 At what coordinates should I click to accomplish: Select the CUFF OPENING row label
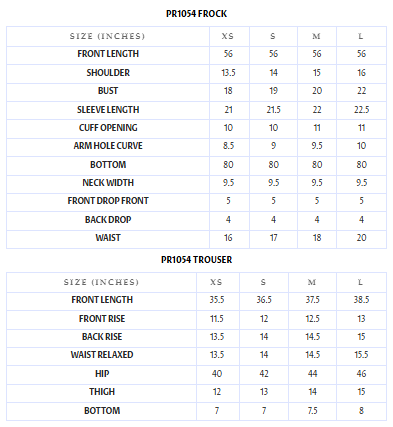pyautogui.click(x=108, y=128)
